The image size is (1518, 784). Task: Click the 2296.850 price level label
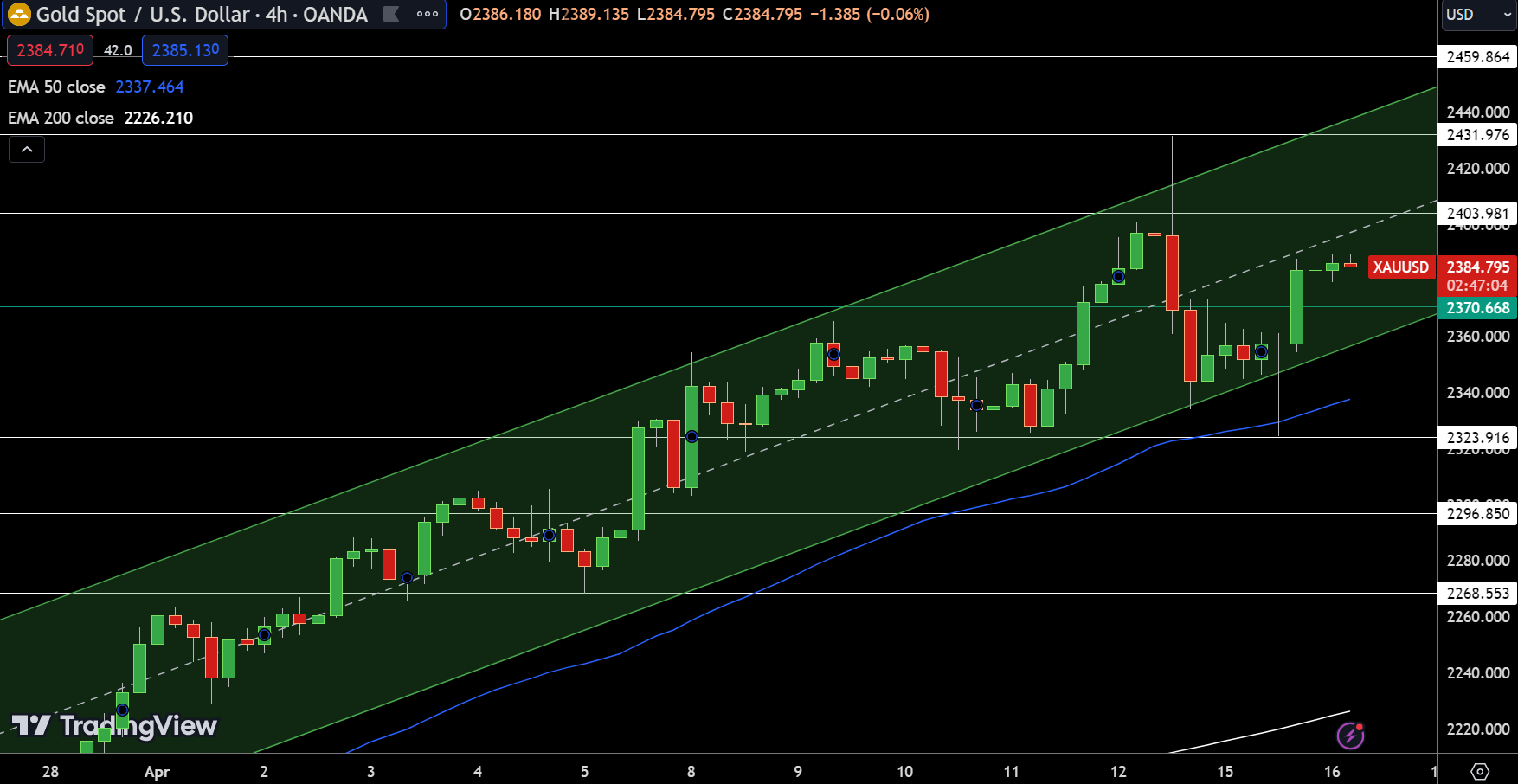[x=1477, y=514]
